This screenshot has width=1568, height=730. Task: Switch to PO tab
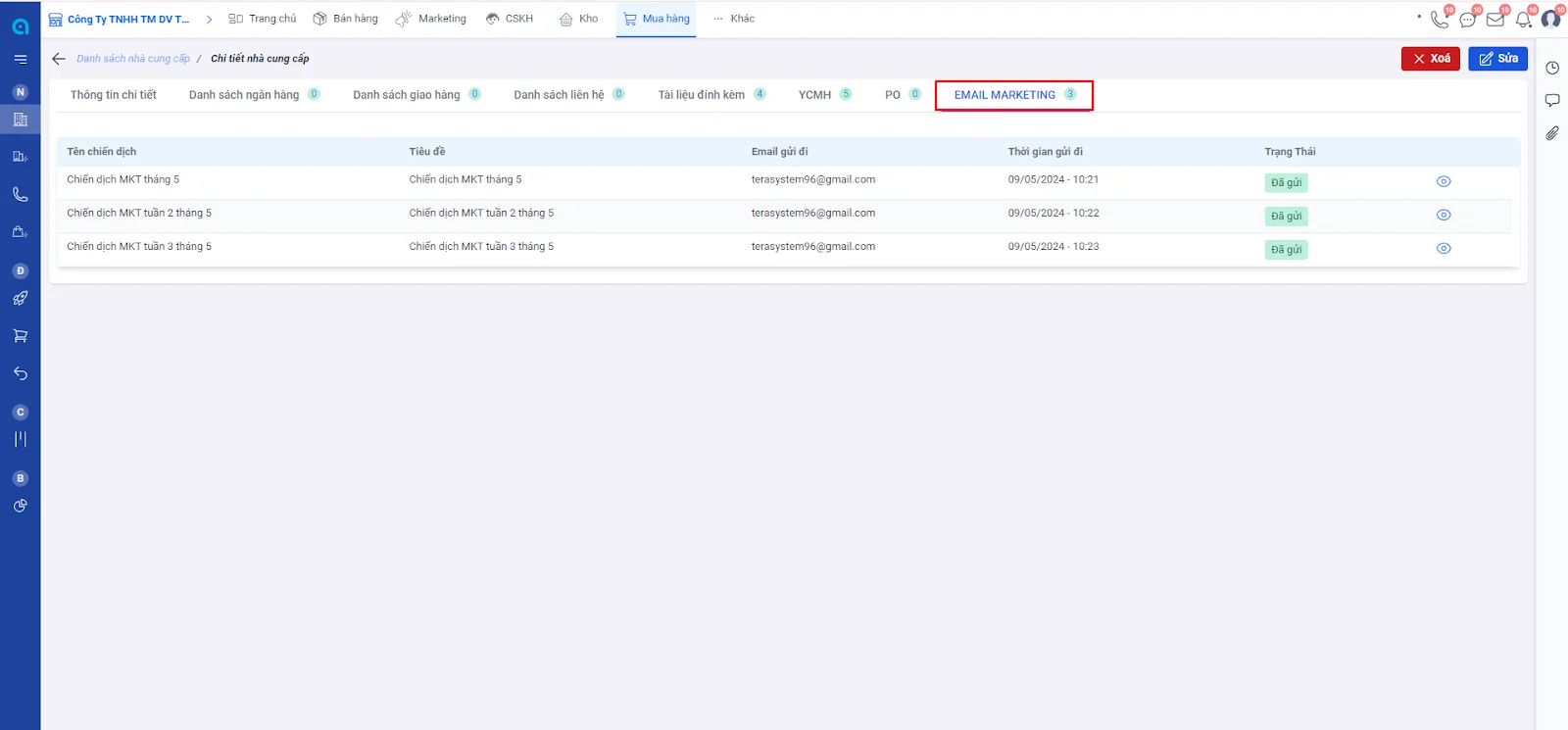click(x=903, y=95)
